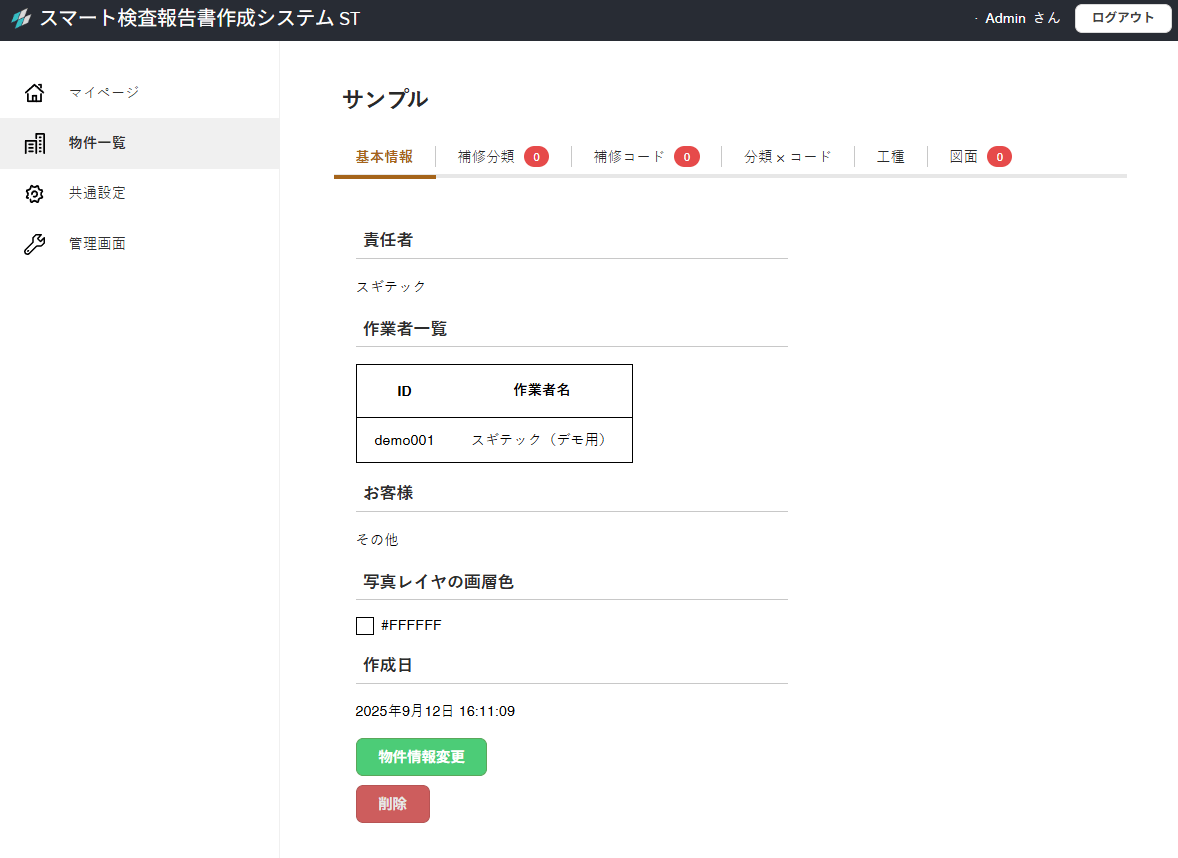Click the app logo icon in header
The image size is (1178, 858).
[x=21, y=19]
